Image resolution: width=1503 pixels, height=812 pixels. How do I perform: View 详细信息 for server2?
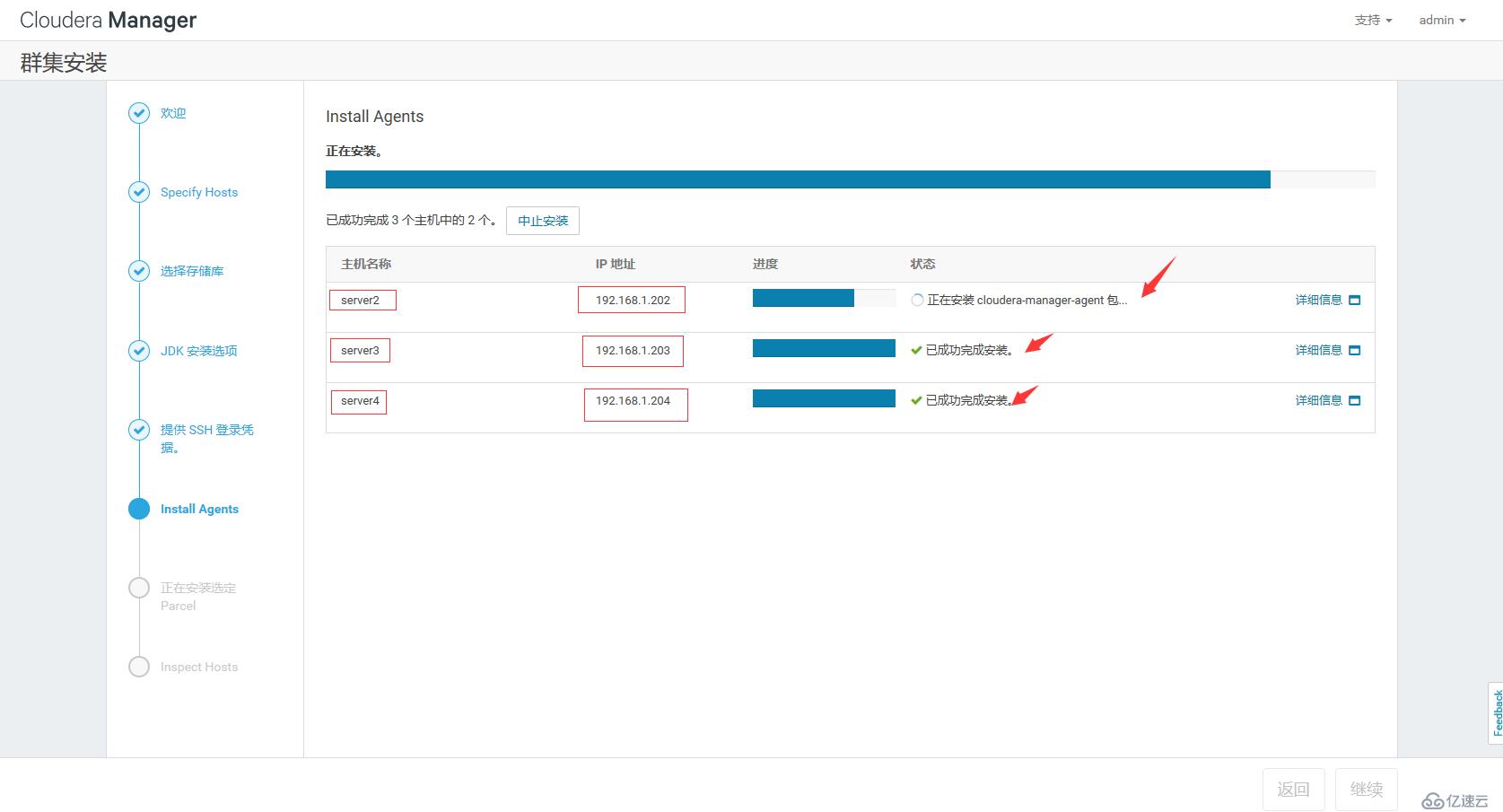click(x=1319, y=301)
